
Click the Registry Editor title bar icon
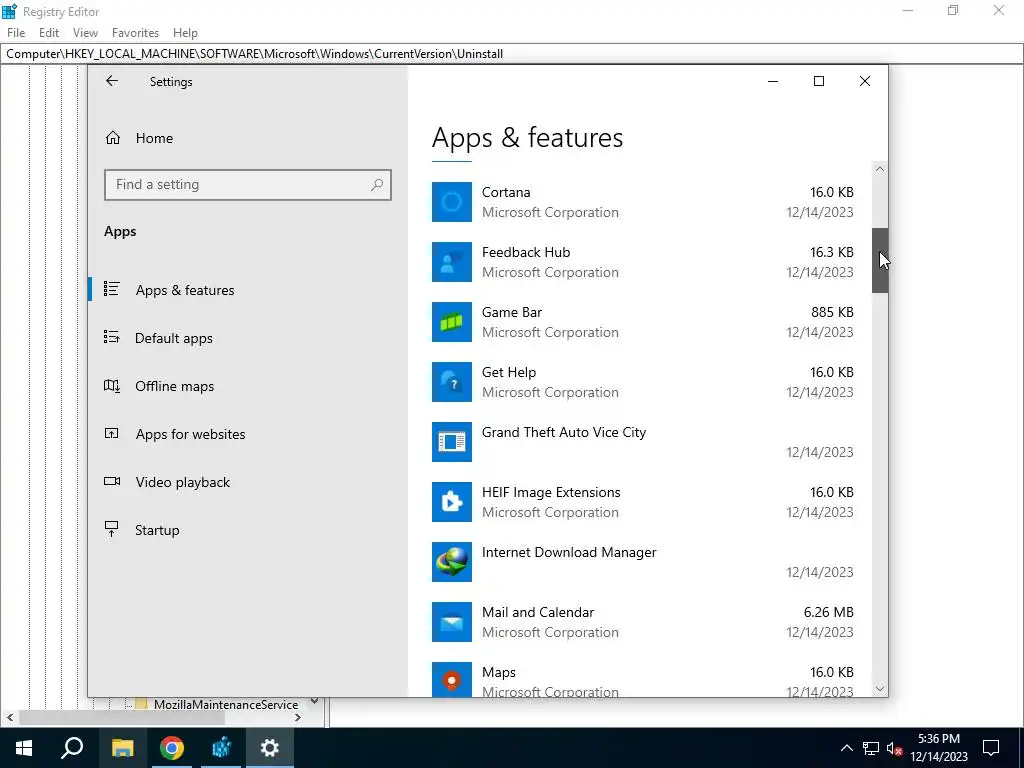click(x=9, y=11)
